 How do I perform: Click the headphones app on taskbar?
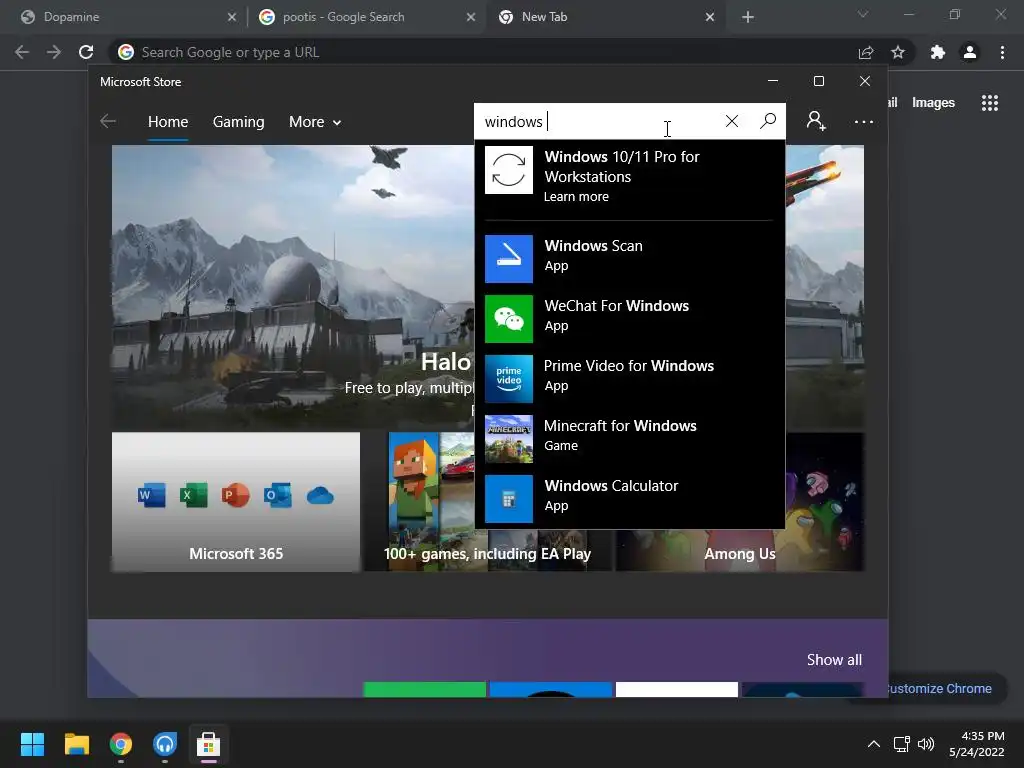(165, 744)
